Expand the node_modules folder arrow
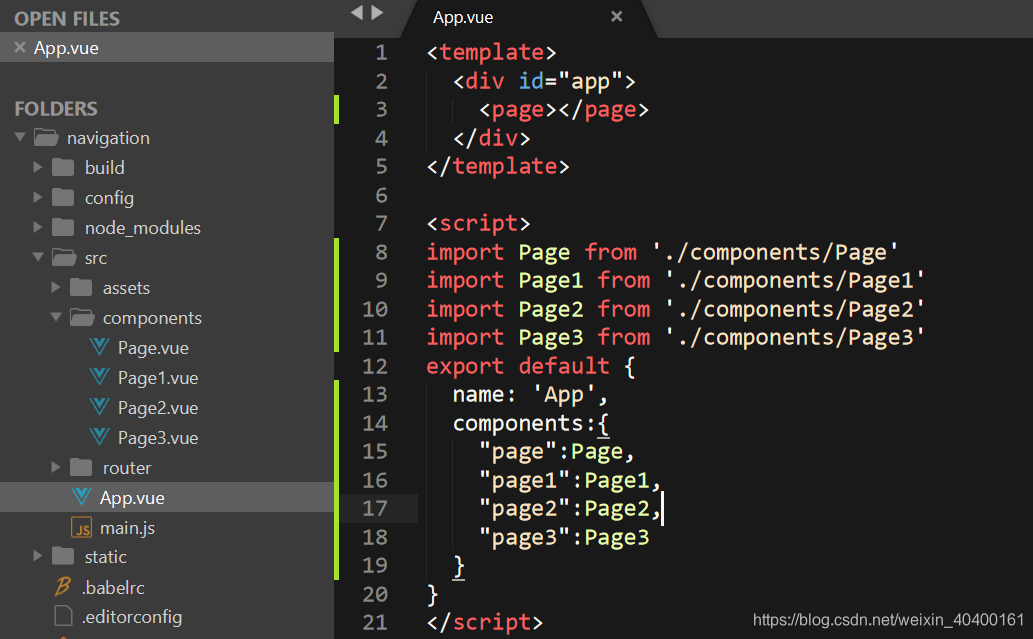 pyautogui.click(x=38, y=227)
